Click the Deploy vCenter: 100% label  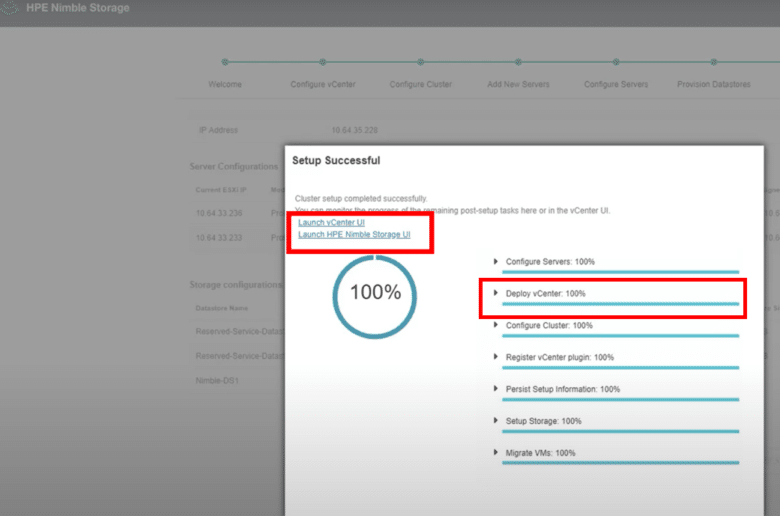point(546,293)
